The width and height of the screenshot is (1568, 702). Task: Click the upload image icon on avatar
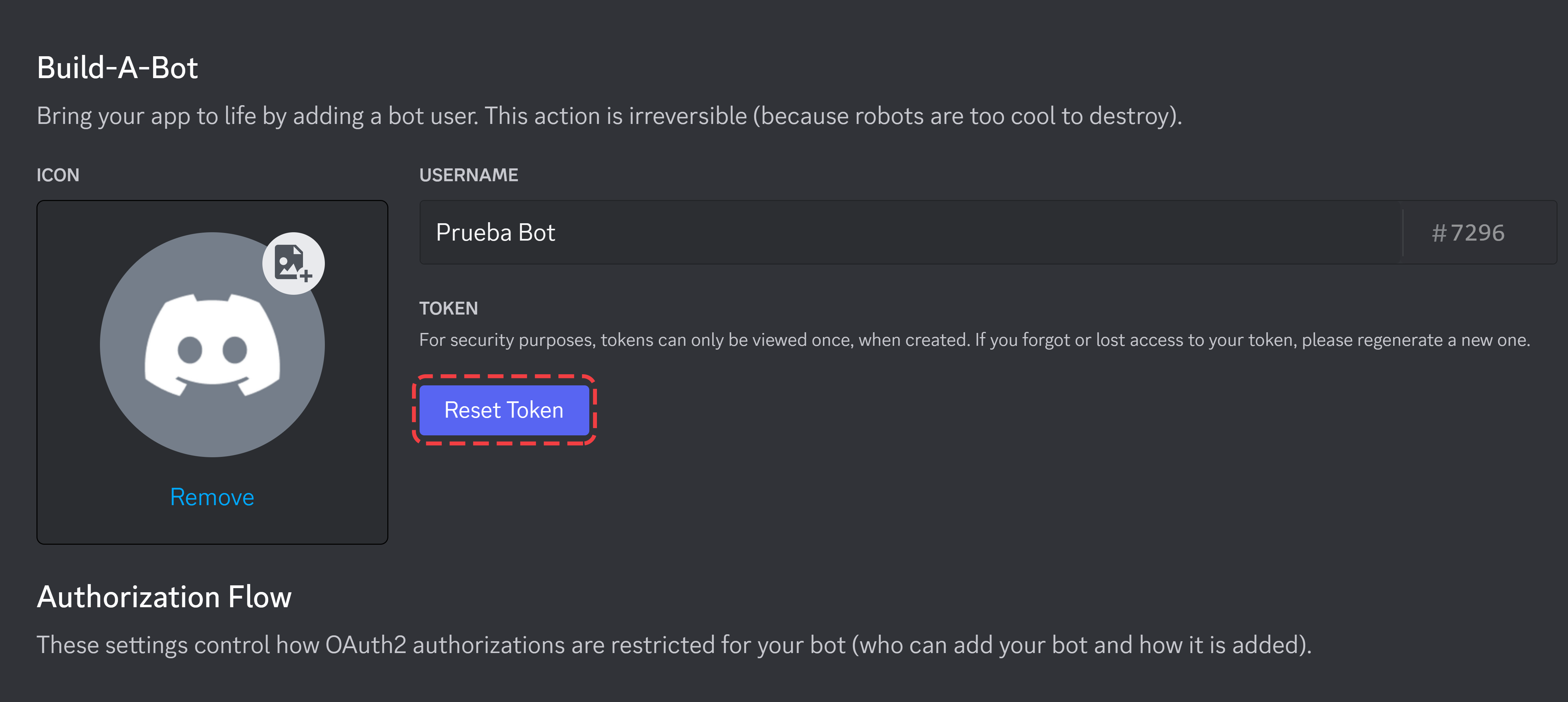(x=293, y=264)
